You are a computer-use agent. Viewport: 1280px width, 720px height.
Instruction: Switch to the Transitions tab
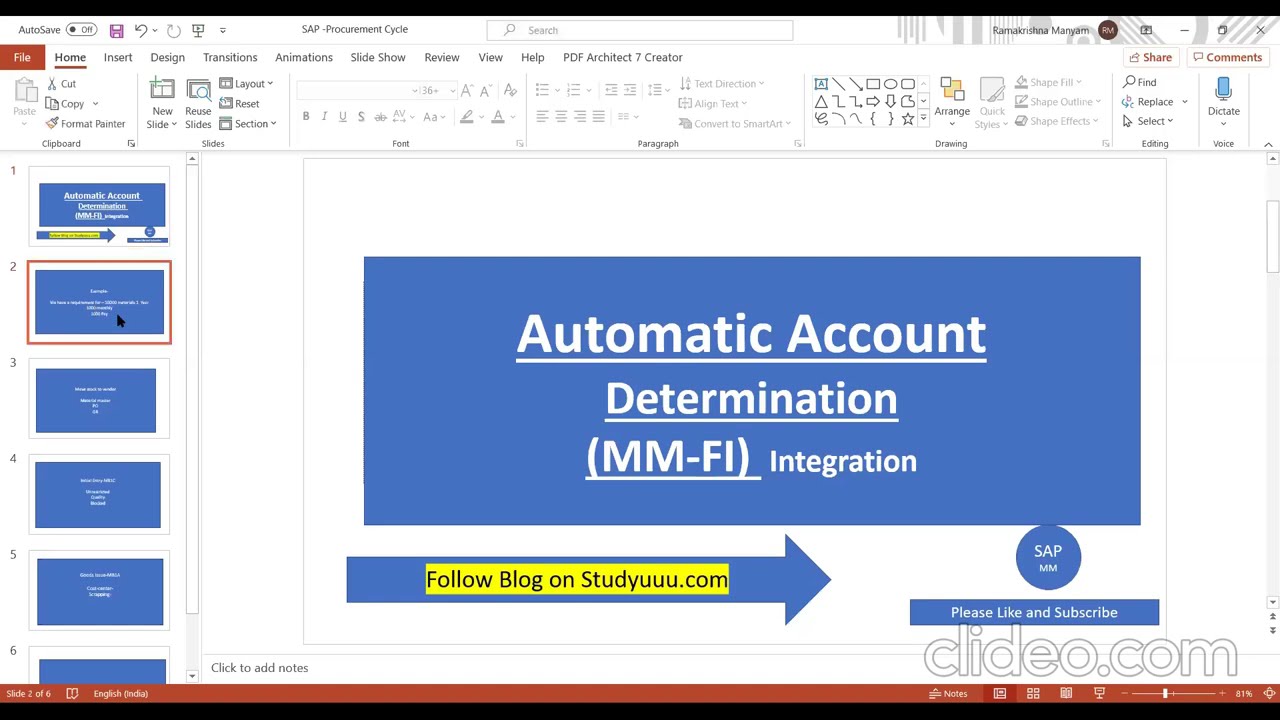point(230,58)
